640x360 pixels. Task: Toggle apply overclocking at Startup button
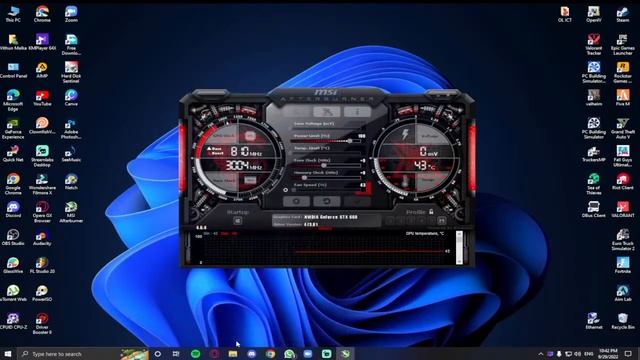(x=238, y=221)
